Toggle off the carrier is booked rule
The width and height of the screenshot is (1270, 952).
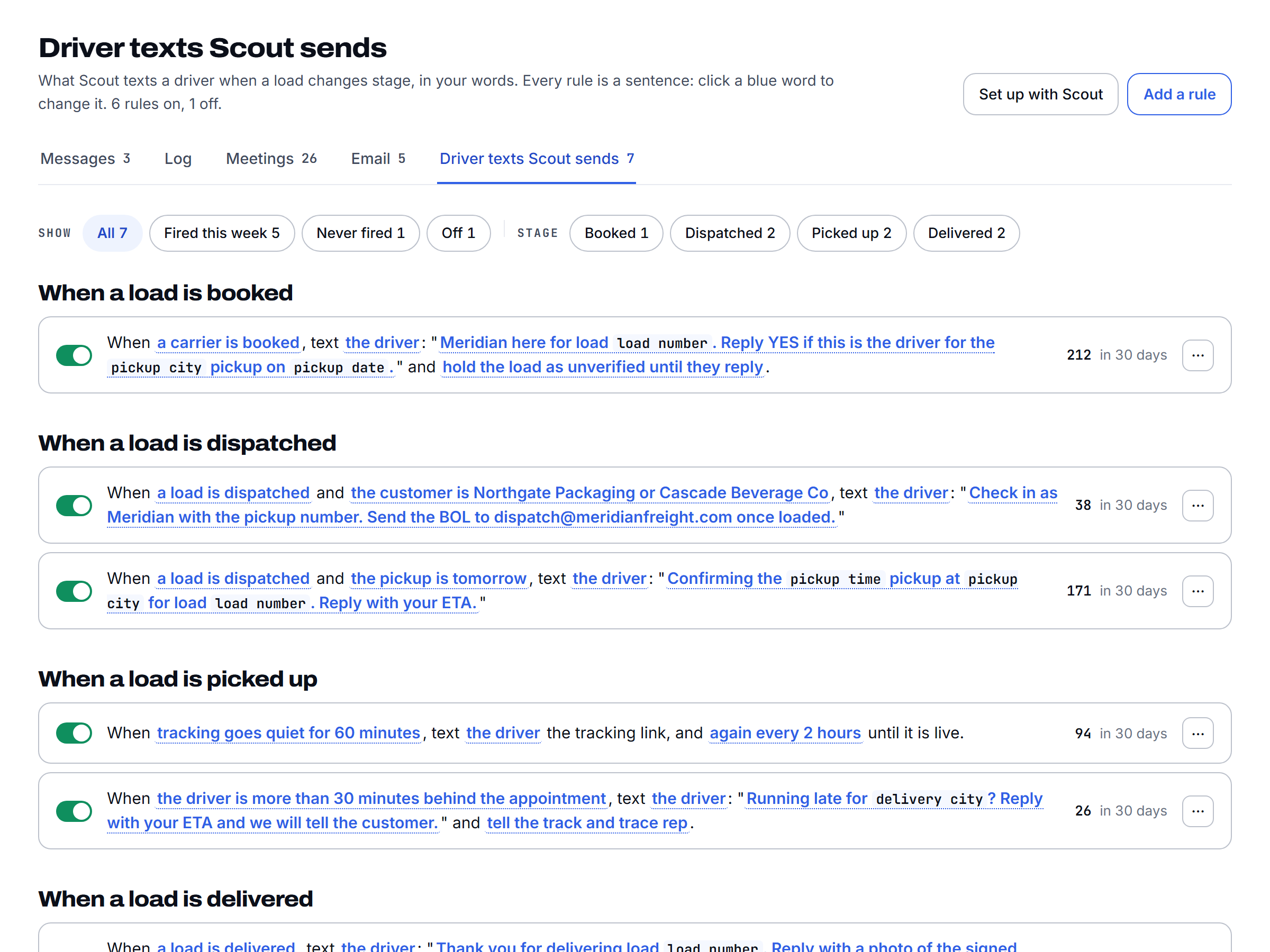(74, 355)
